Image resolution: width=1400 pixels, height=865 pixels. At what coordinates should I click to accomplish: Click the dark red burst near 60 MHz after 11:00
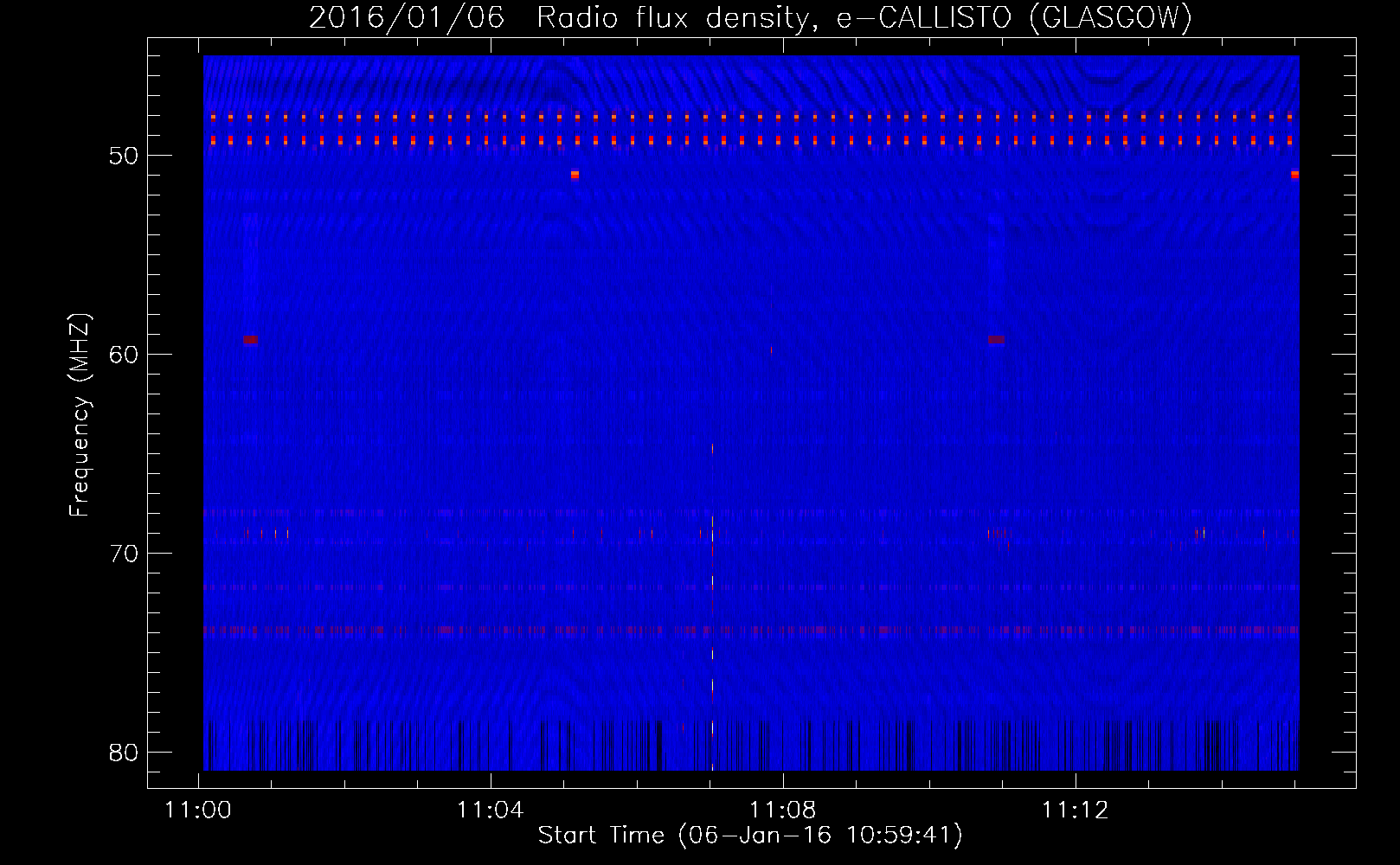pyautogui.click(x=250, y=340)
